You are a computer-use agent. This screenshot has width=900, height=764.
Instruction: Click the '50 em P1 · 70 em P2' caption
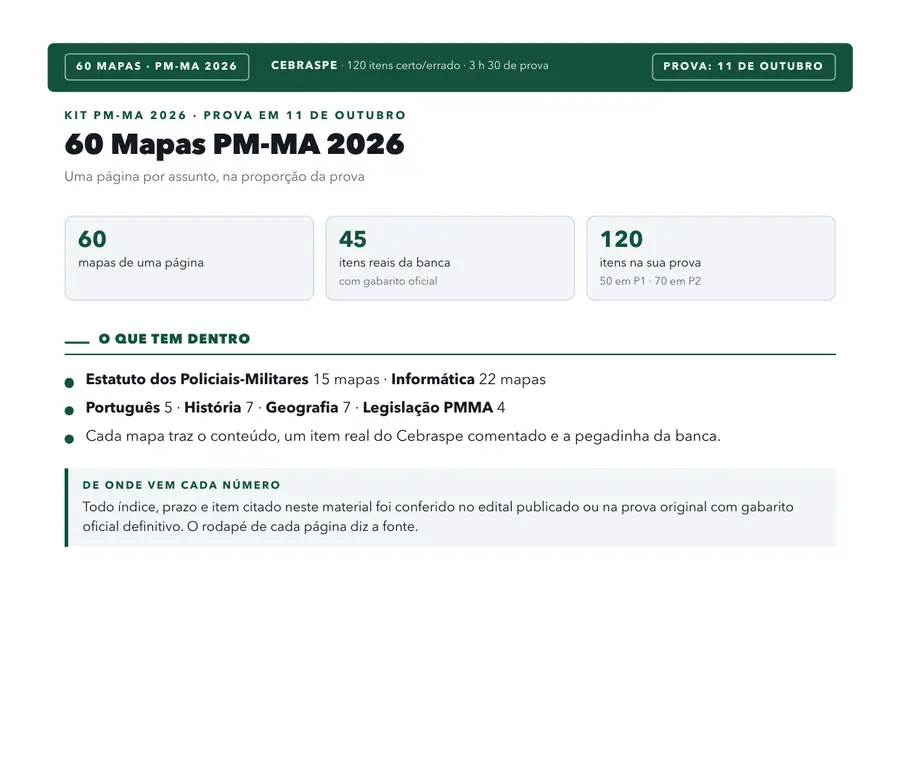[x=650, y=281]
